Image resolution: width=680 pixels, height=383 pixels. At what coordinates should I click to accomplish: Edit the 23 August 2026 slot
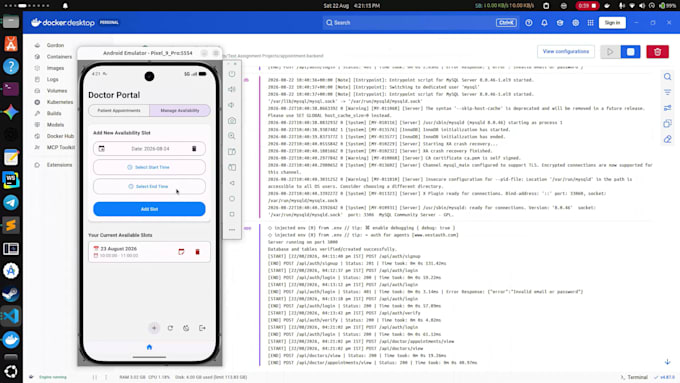click(181, 252)
